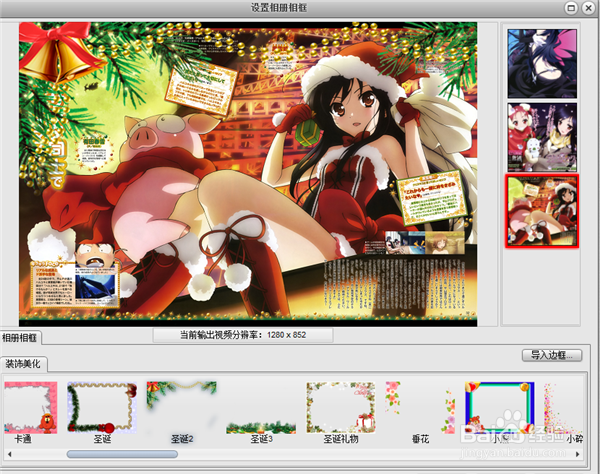Pick the 圣诞2 bell frame
Image resolution: width=600 pixels, height=474 pixels.
(x=182, y=407)
